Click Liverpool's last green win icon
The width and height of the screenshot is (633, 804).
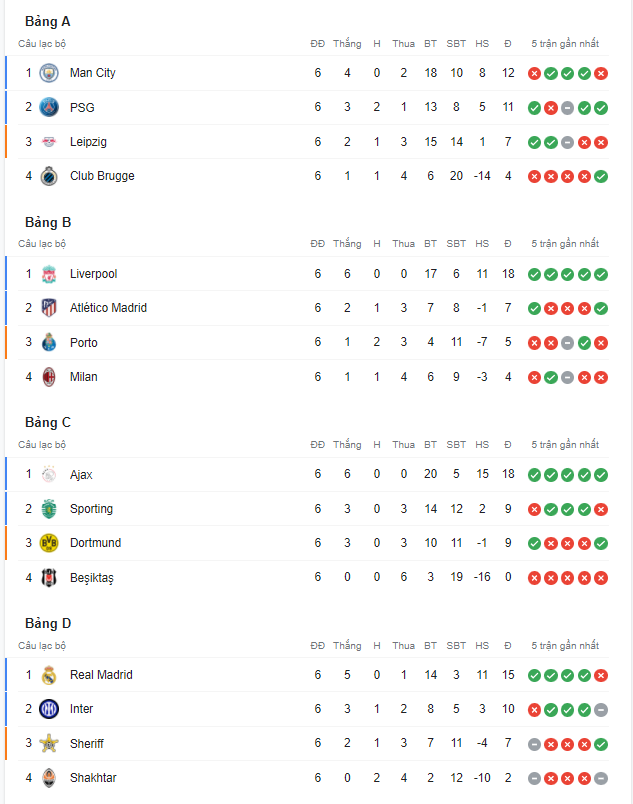(601, 274)
